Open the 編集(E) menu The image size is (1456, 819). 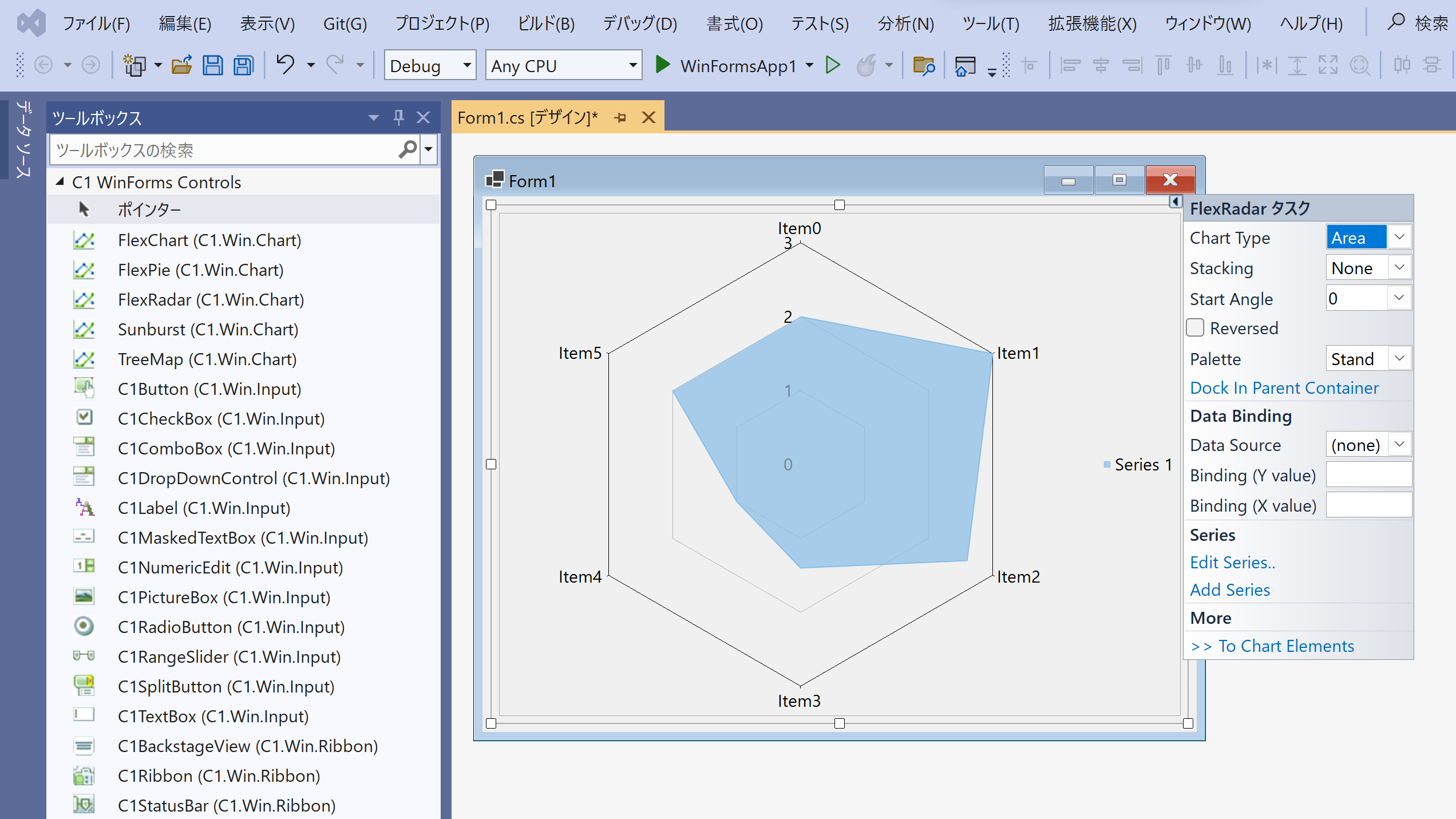click(x=185, y=23)
